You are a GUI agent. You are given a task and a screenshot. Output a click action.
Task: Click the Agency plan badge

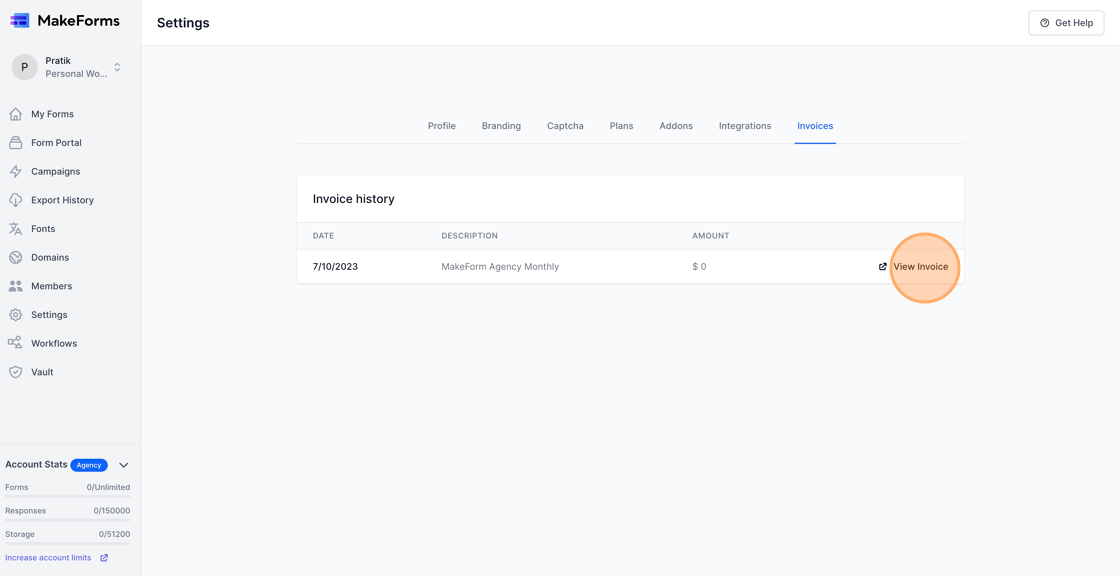coord(89,465)
